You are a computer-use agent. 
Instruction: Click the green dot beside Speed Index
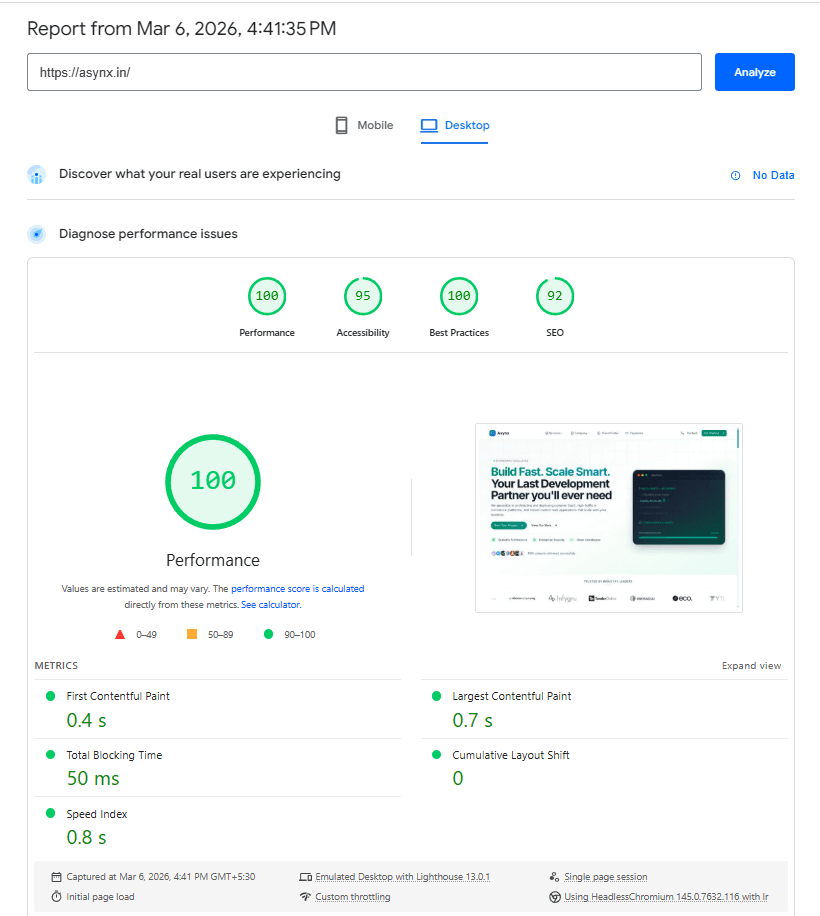point(50,813)
